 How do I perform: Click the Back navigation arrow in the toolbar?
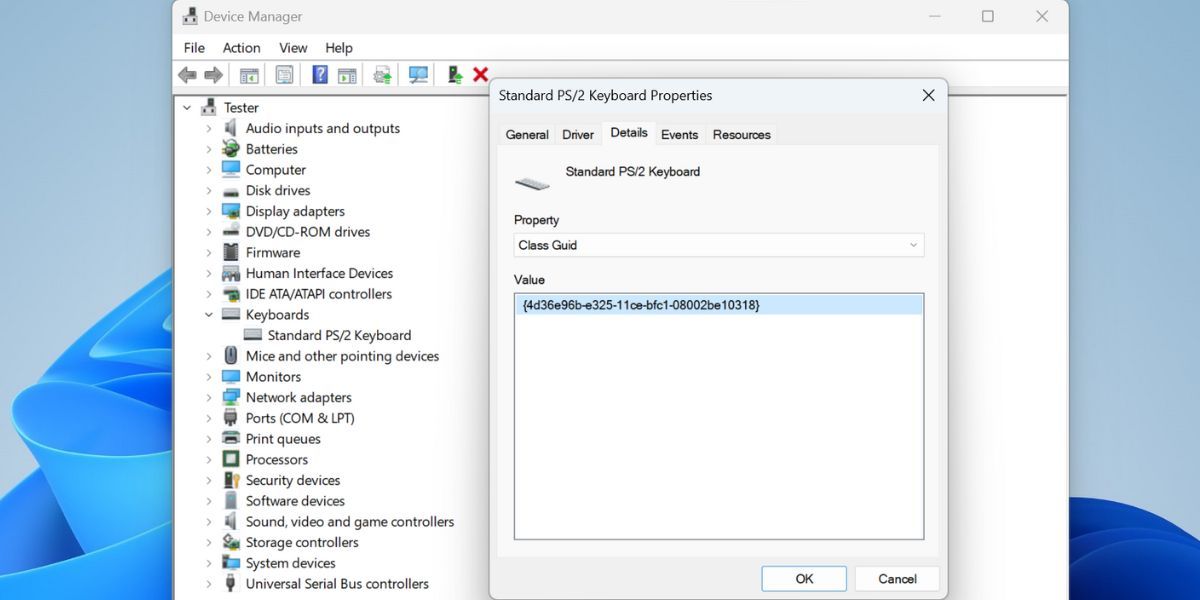pyautogui.click(x=187, y=74)
